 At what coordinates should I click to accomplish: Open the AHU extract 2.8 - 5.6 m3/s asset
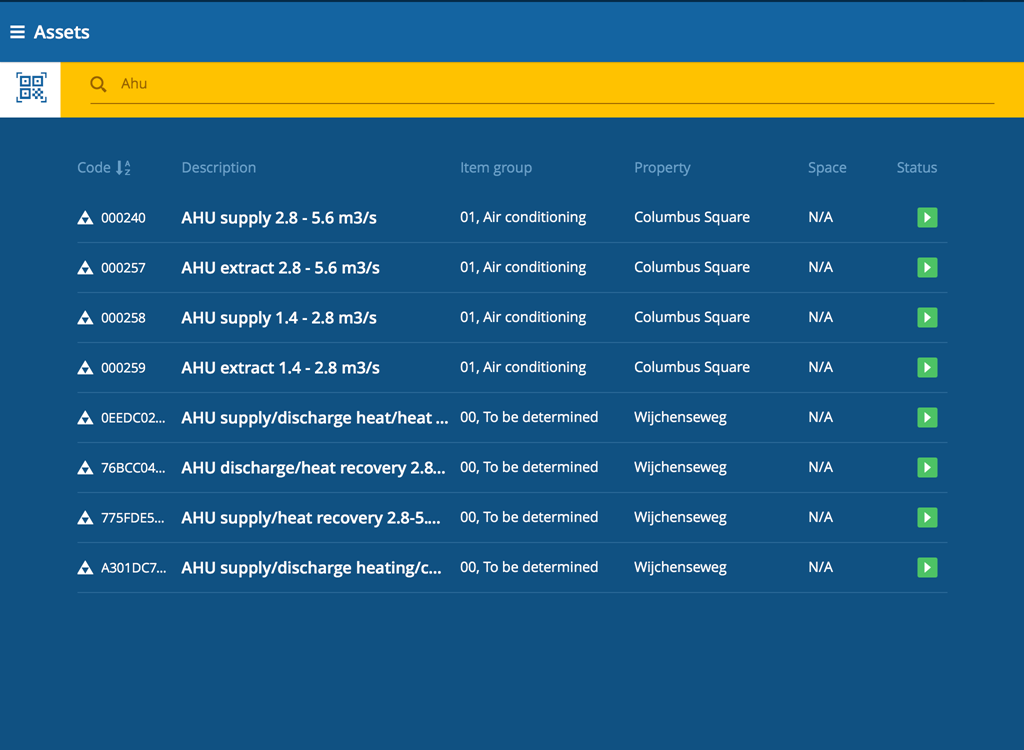tap(278, 267)
